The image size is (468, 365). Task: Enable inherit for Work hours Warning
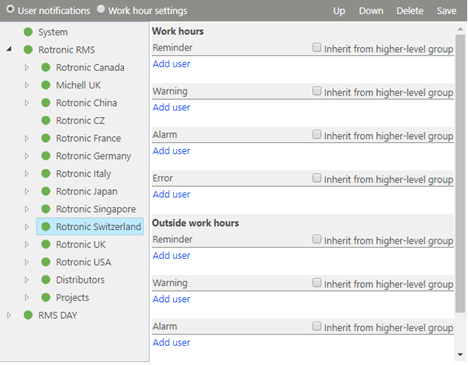(x=317, y=91)
